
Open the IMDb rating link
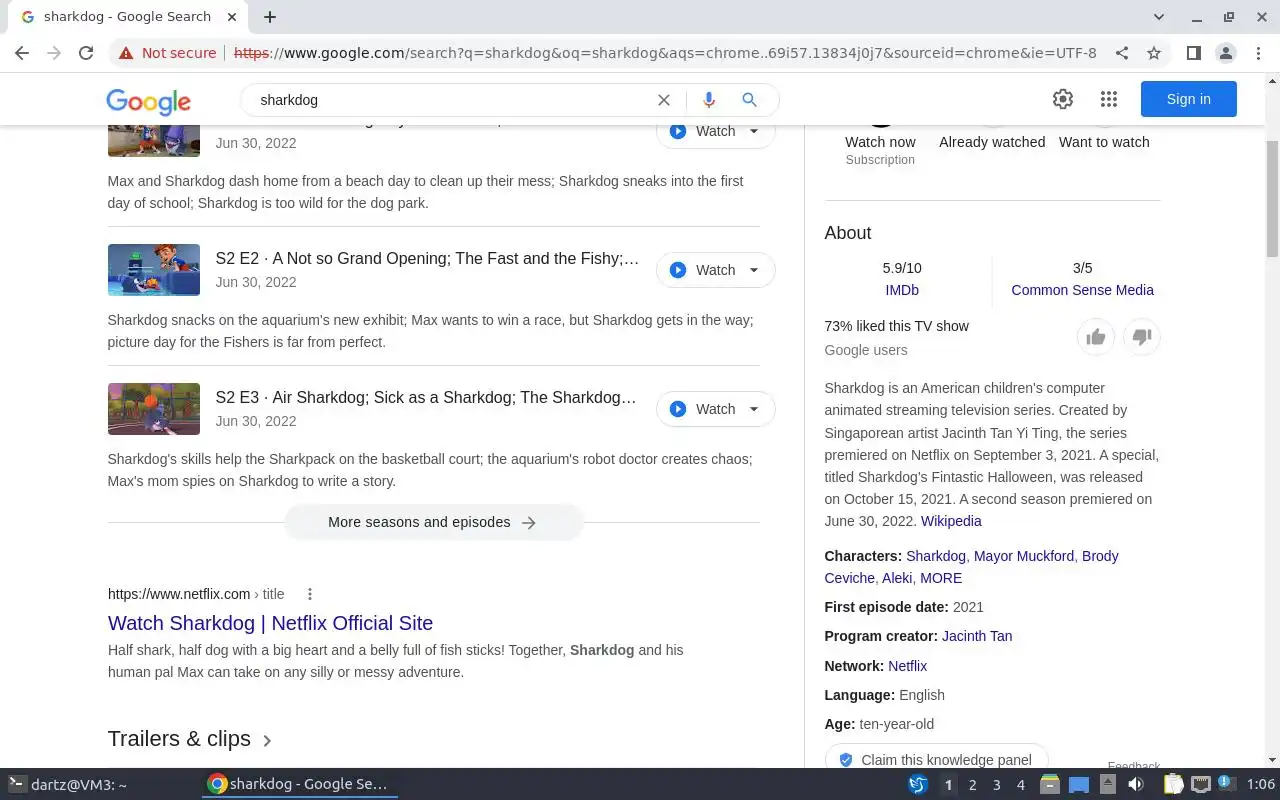(902, 290)
